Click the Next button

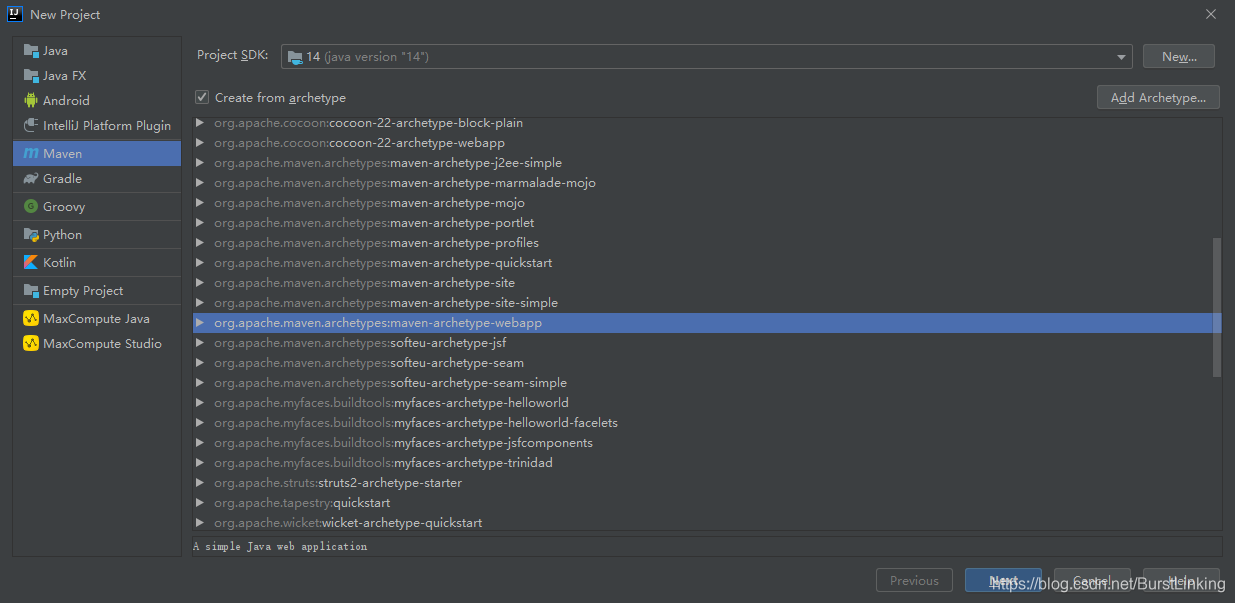[x=1003, y=581]
